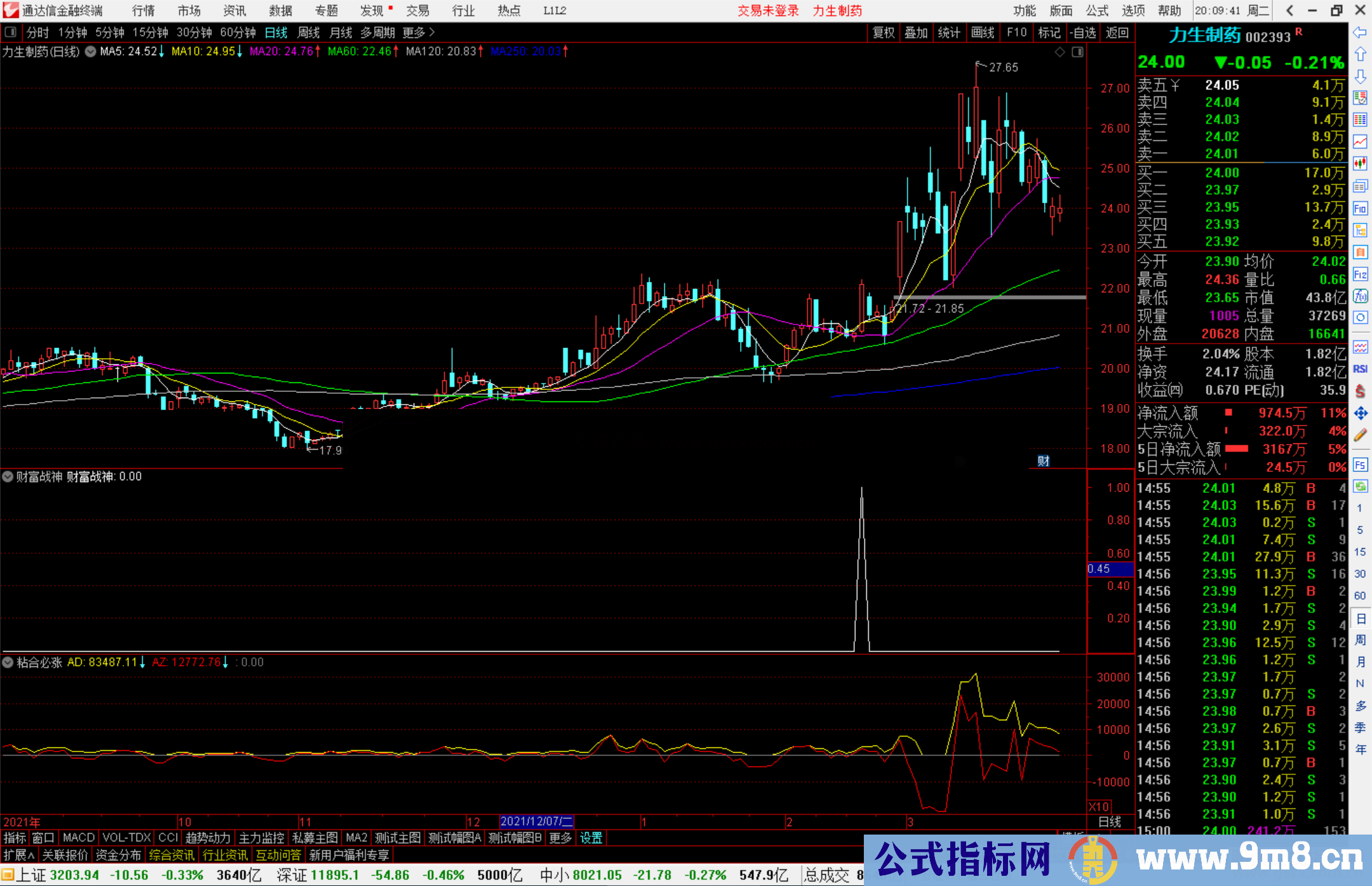Click the magenta MA20 legend label
Viewport: 1372px width, 886px height.
[282, 51]
